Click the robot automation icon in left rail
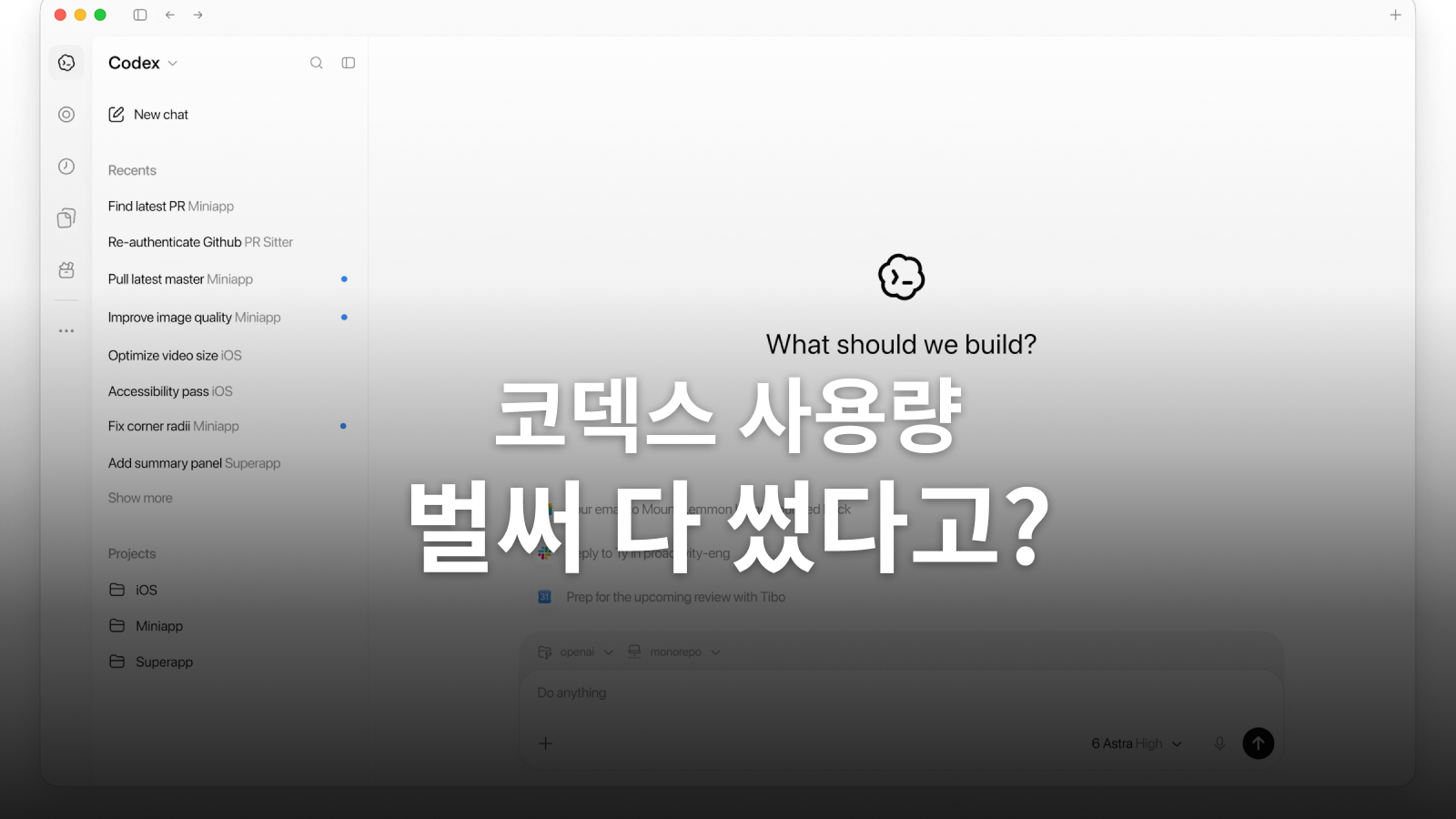Image resolution: width=1456 pixels, height=819 pixels. (x=66, y=270)
